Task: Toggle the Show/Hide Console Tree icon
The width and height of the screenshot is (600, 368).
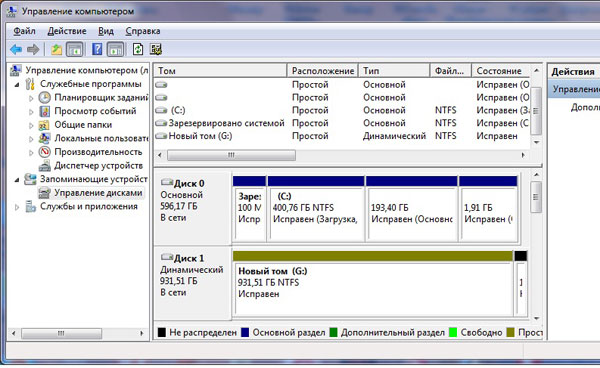Action: point(75,49)
